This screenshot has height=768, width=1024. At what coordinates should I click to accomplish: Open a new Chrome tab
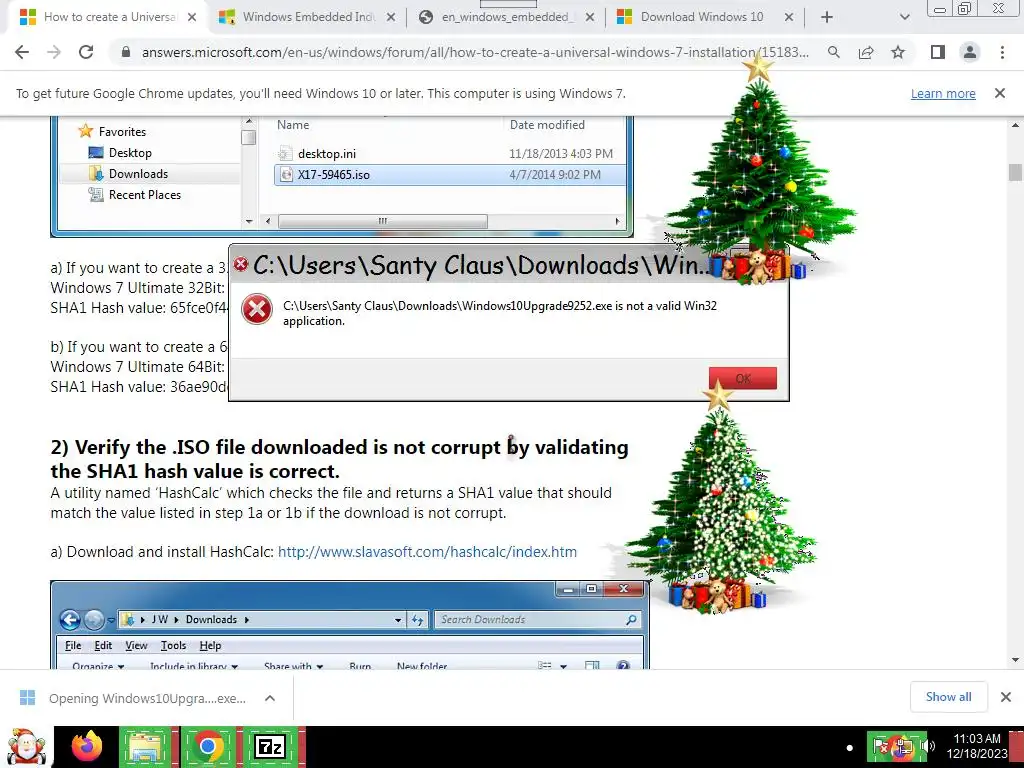(827, 18)
